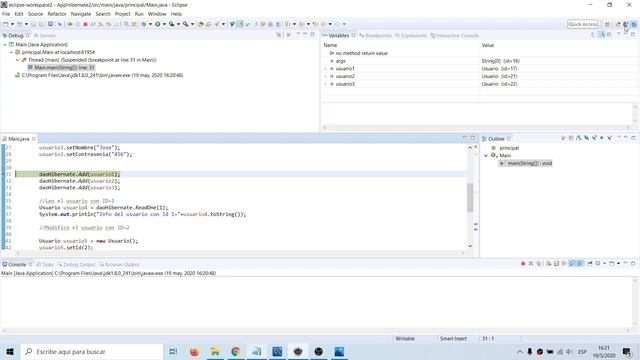Click code line daoHibernate.Add(usuario2)
This screenshot has width=640, height=360.
pyautogui.click(x=80, y=181)
